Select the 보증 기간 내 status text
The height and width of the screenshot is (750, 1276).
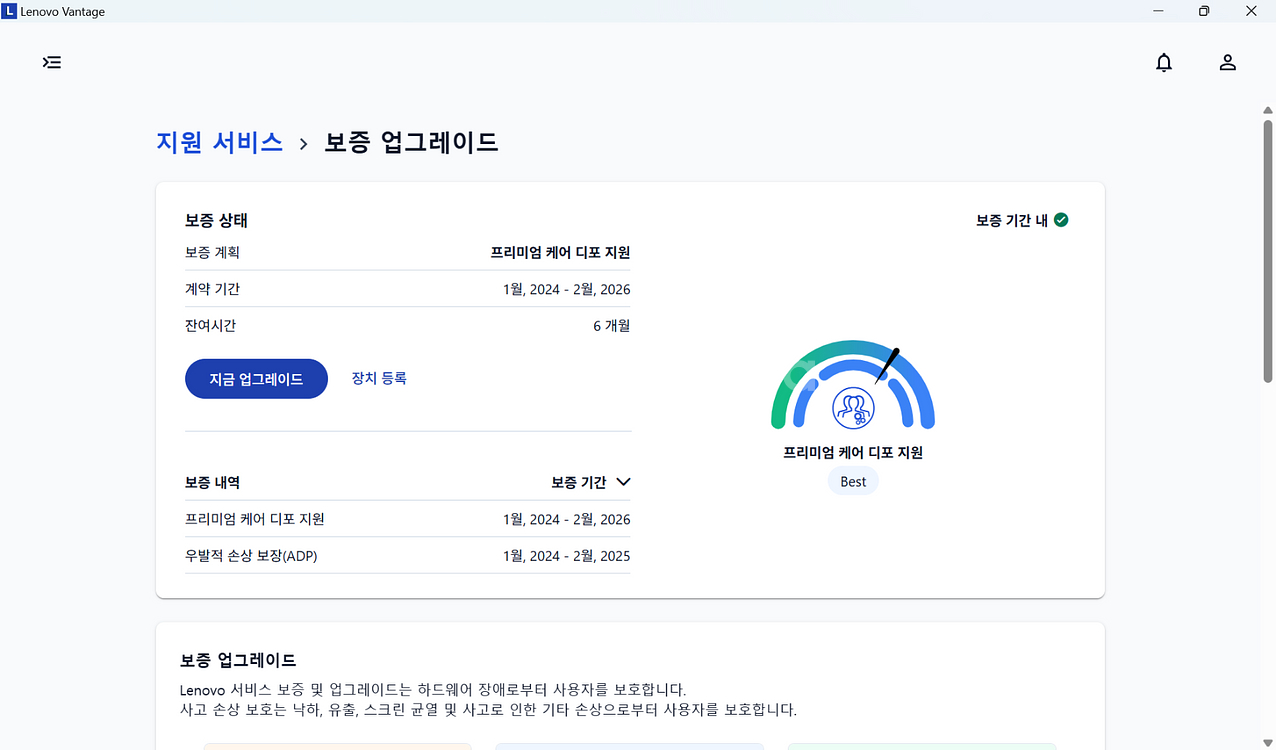tap(1012, 221)
